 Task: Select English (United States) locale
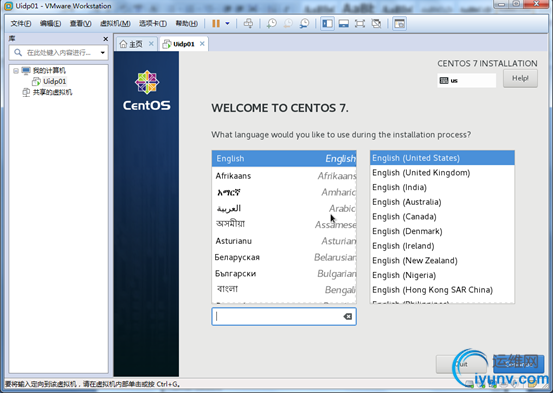click(442, 158)
